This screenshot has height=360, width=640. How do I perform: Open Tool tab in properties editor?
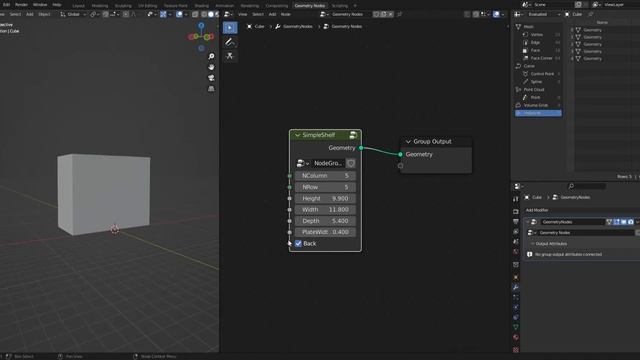516,199
